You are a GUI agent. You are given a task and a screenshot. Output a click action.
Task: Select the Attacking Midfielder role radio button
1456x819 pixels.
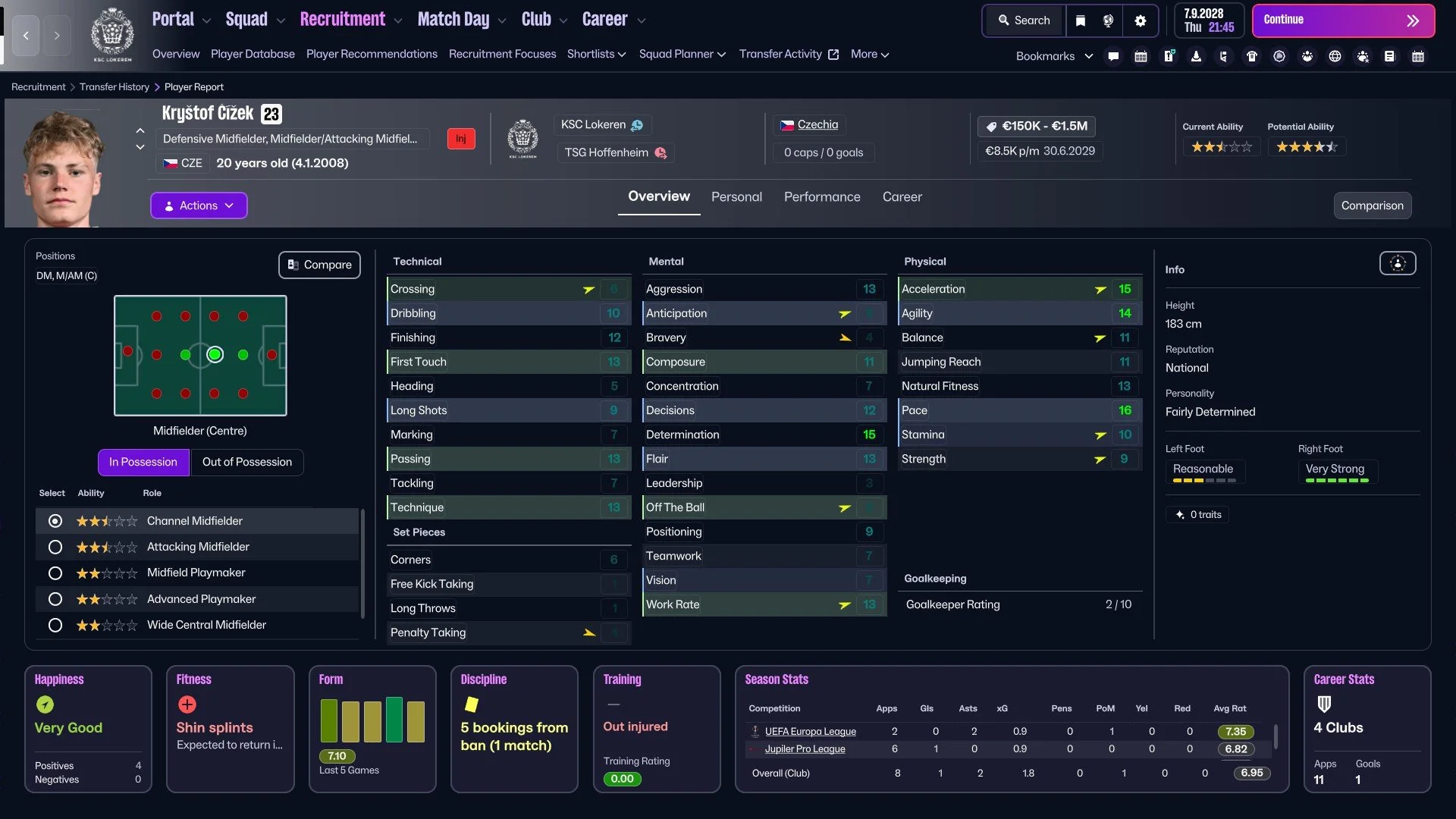(x=55, y=547)
